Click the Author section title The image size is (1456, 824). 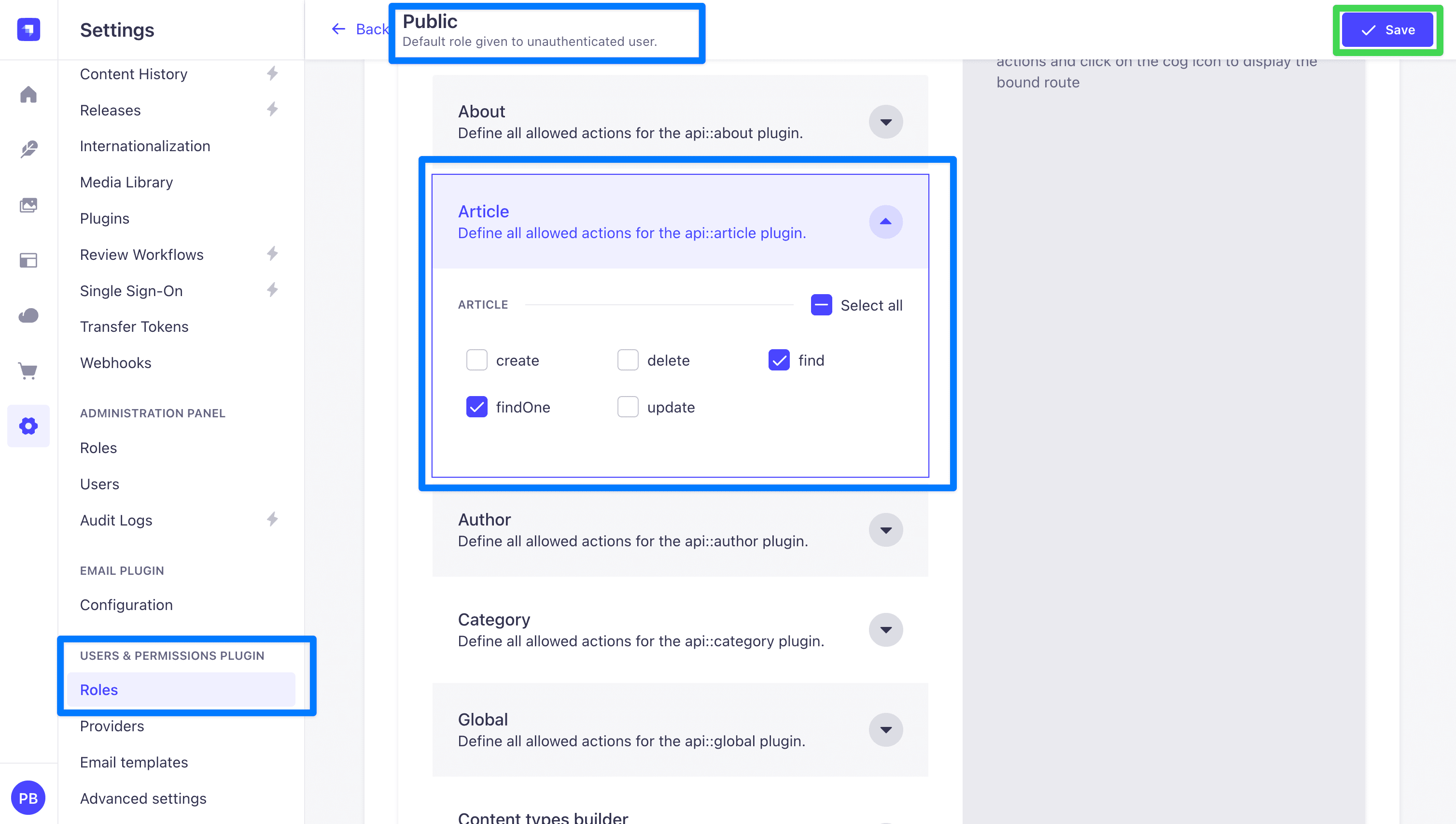[484, 520]
